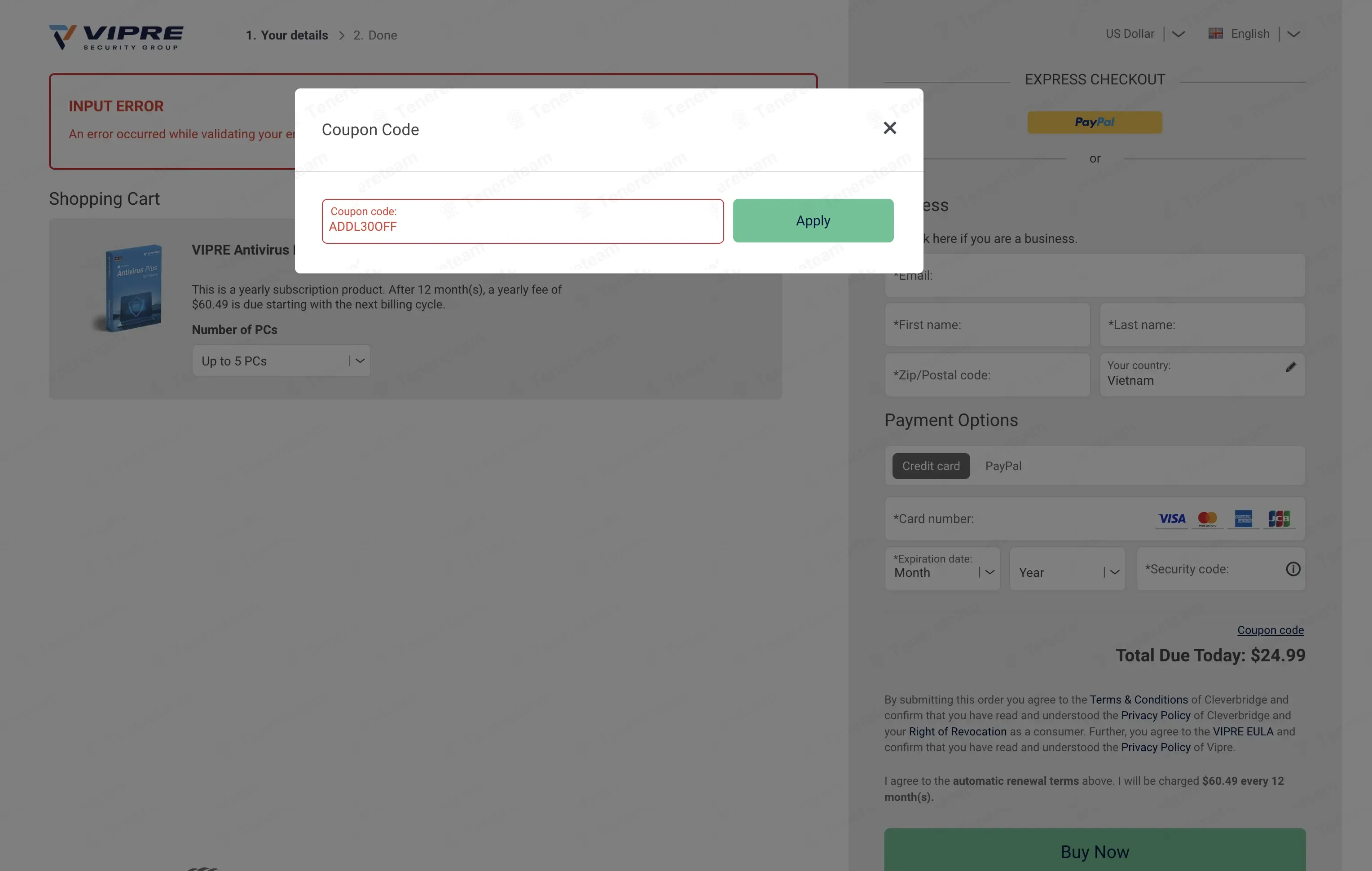1372x871 pixels.
Task: Click the 'Shopping Cart' heading
Action: 104,199
